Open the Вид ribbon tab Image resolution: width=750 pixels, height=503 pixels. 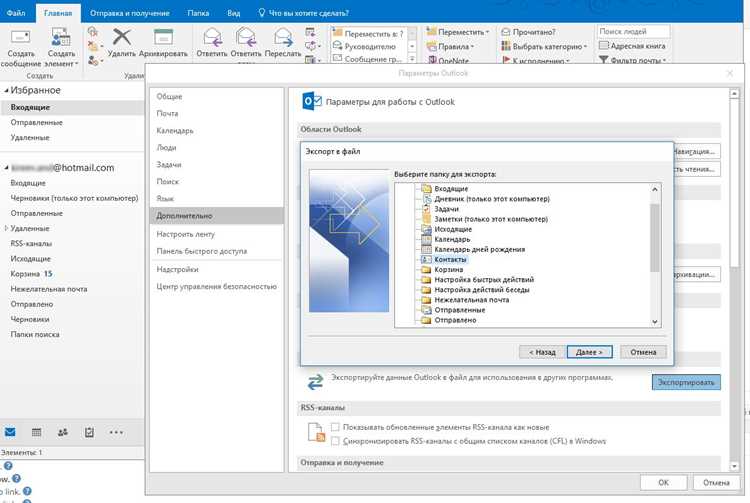[x=233, y=13]
